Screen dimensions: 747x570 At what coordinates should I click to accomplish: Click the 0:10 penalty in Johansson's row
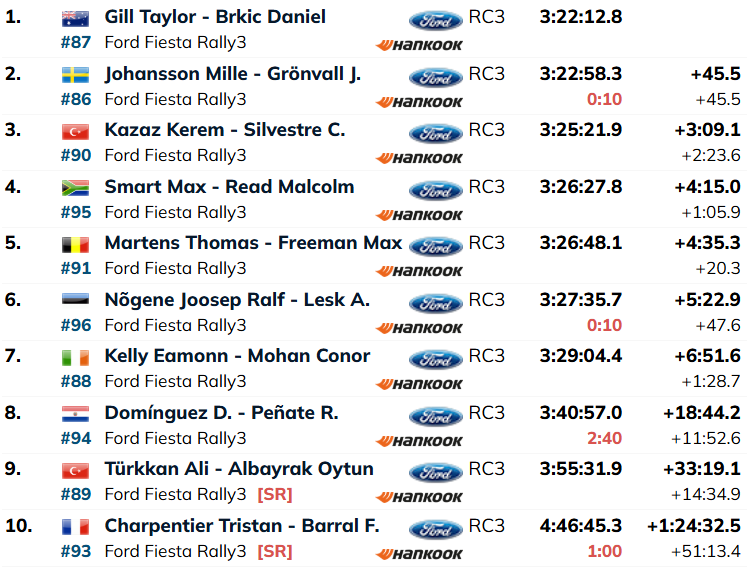[x=604, y=99]
